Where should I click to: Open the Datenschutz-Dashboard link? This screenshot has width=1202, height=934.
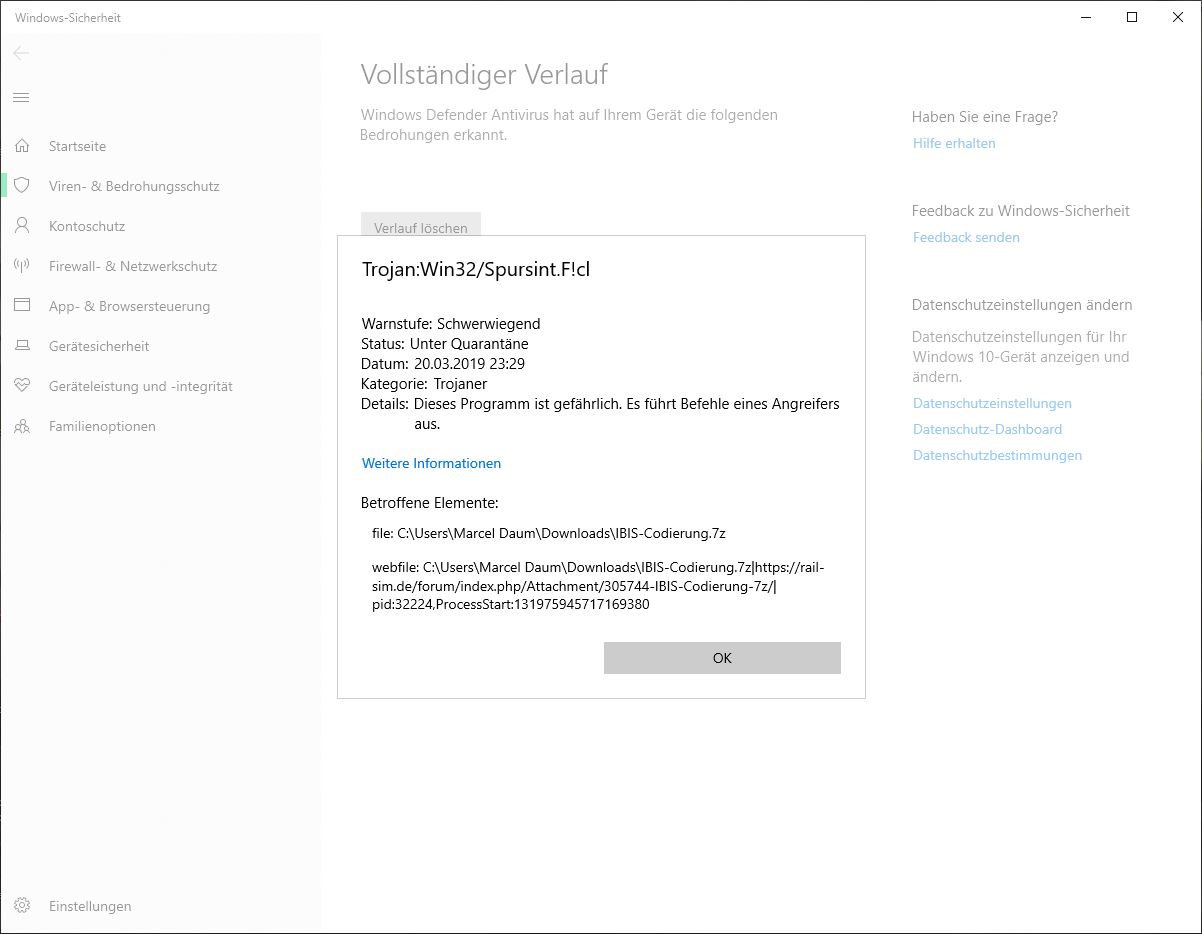(x=987, y=429)
